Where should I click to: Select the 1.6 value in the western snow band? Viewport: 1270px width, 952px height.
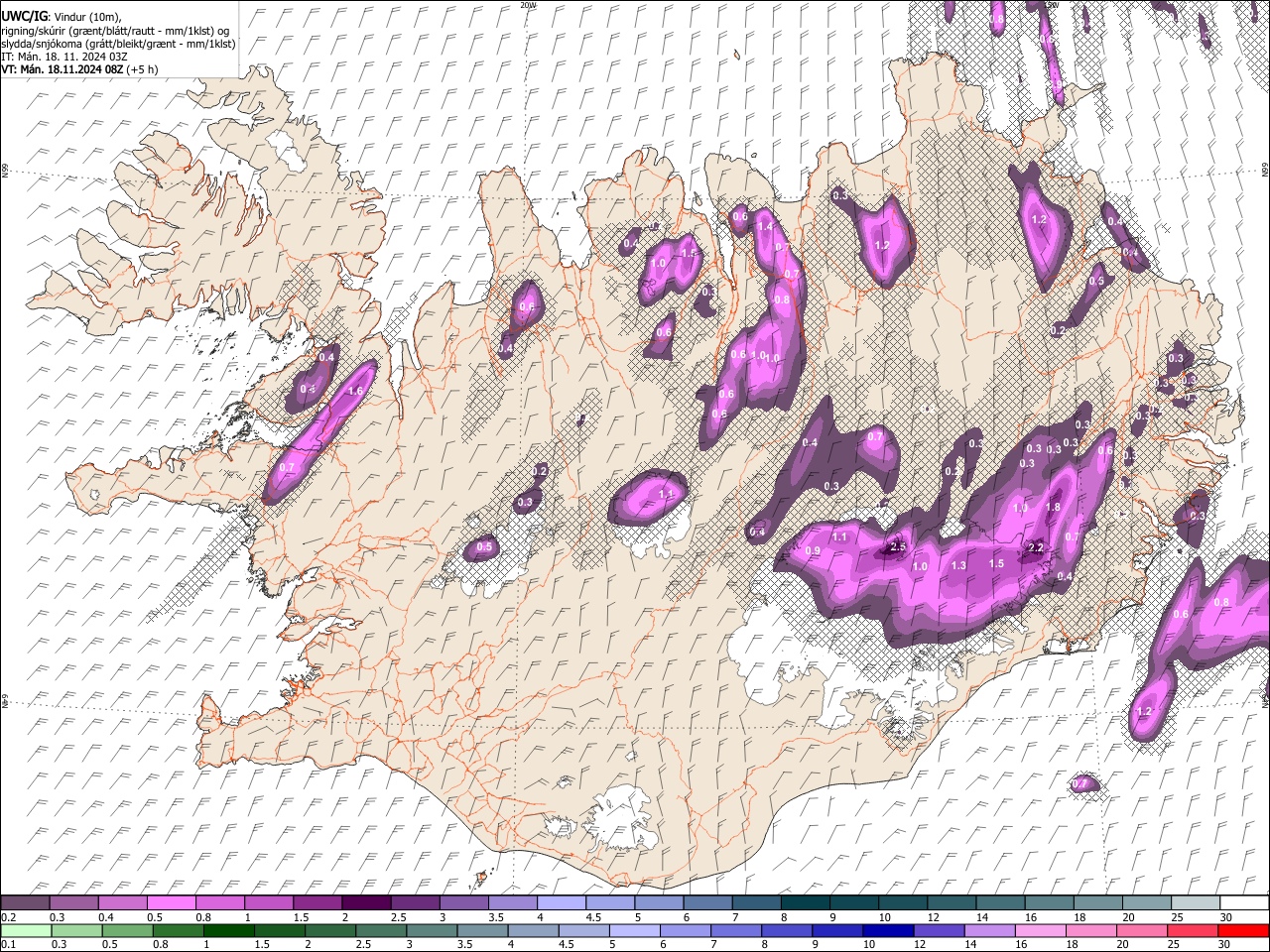pos(356,391)
